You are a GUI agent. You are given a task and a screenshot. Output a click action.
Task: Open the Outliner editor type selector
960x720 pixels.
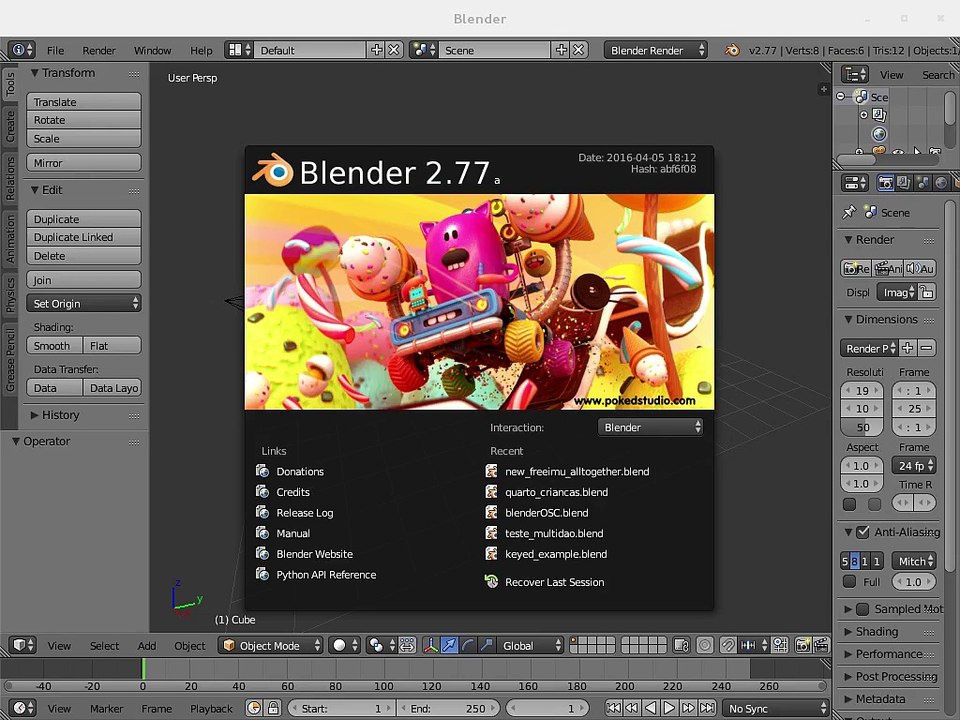click(855, 75)
